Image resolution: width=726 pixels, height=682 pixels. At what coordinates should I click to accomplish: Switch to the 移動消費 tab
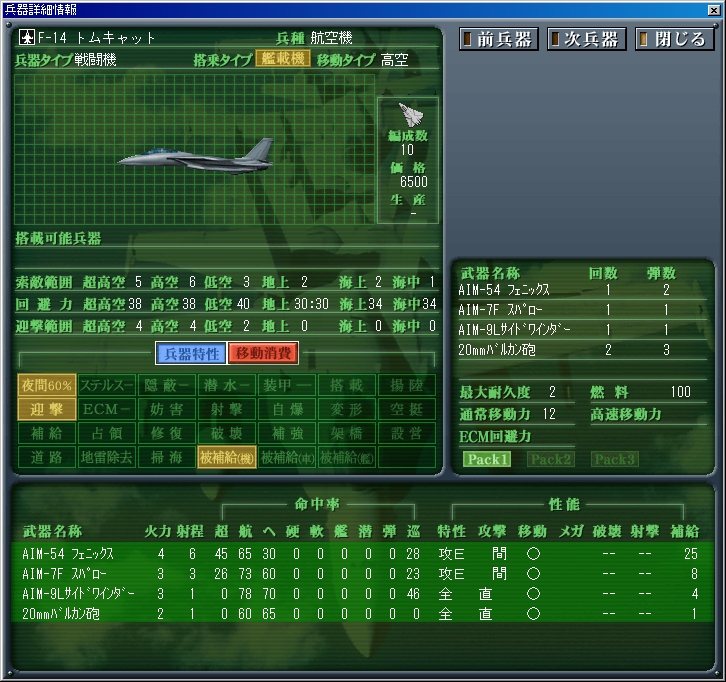click(263, 354)
